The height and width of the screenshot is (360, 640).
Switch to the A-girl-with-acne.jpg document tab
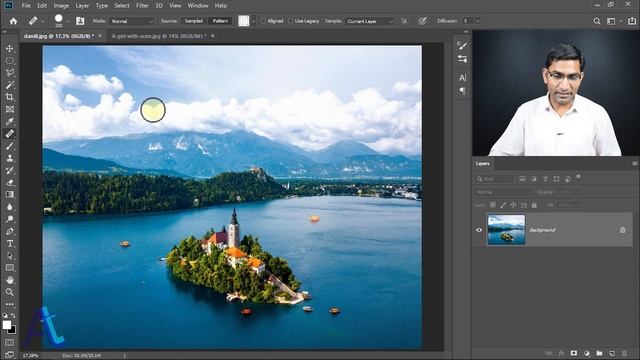point(158,36)
